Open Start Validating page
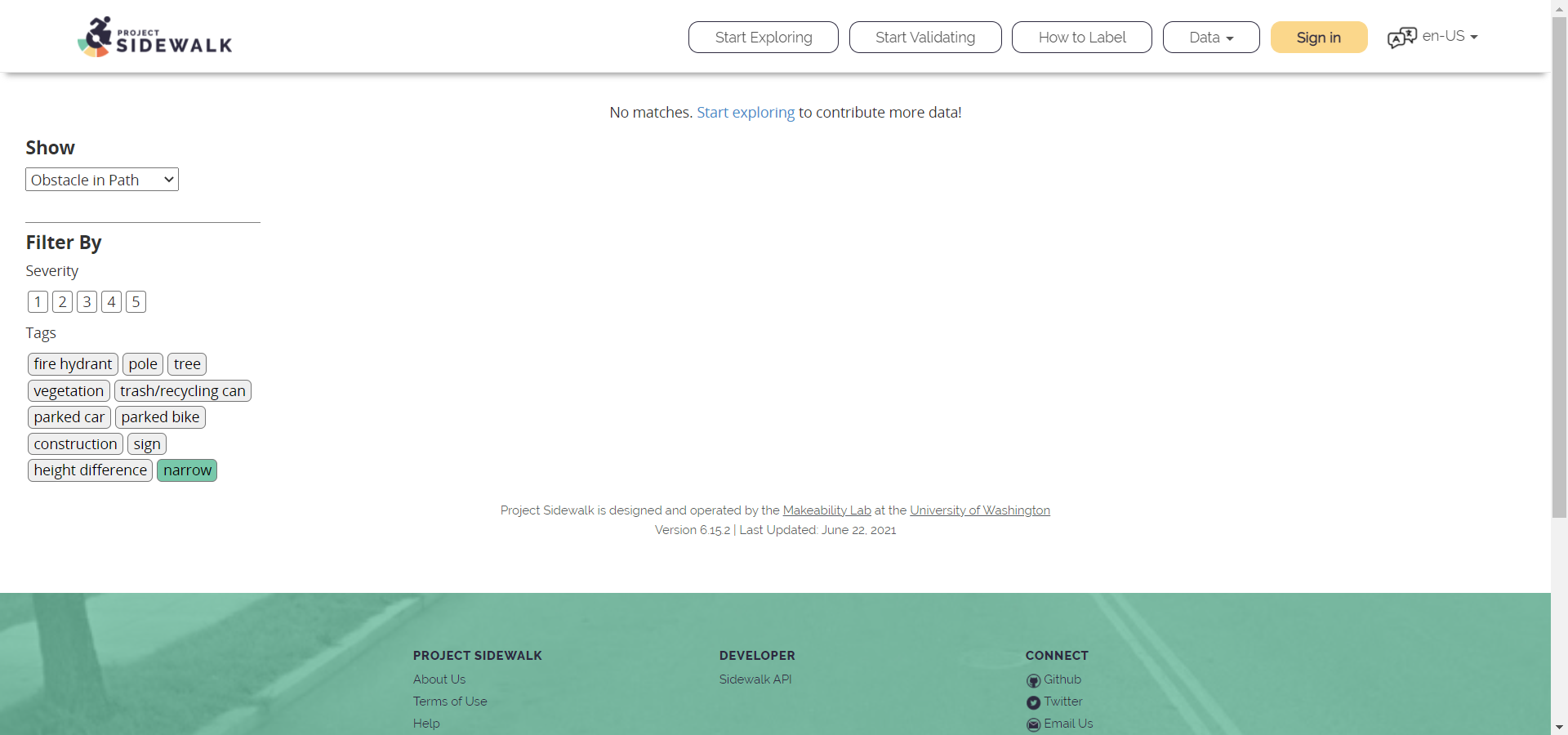 coord(925,38)
